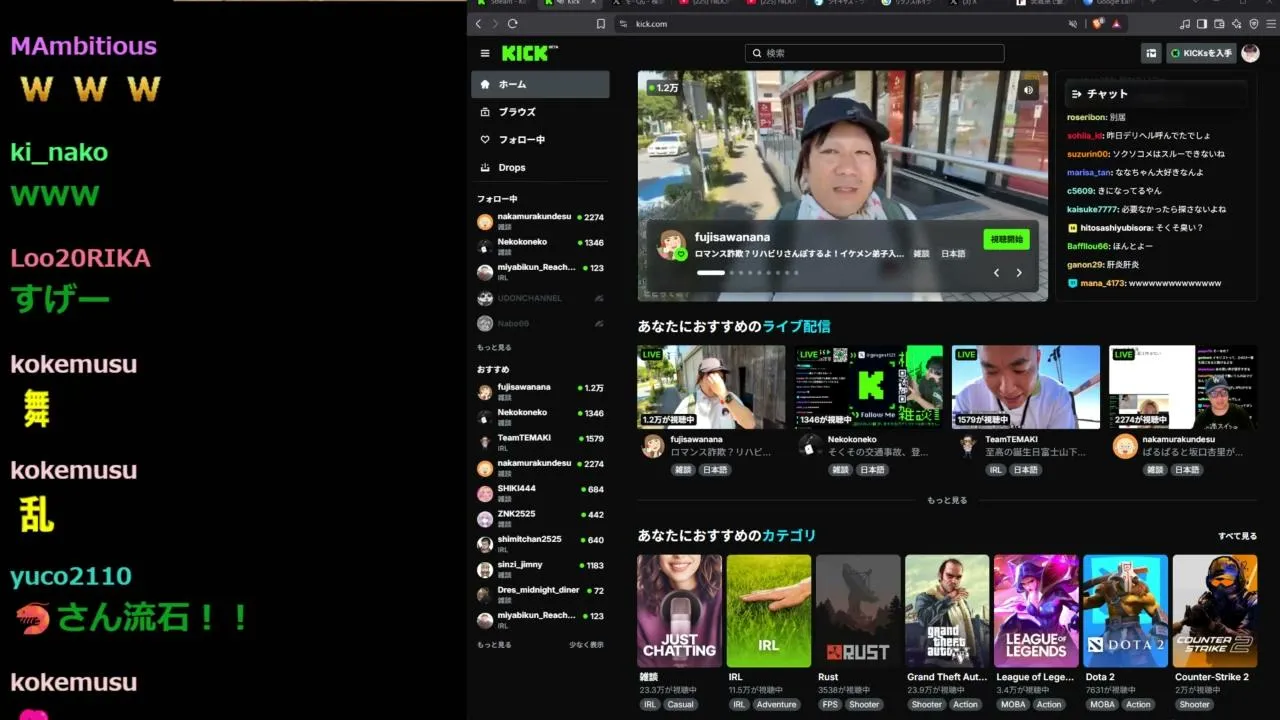Click the Kick search field

875,53
